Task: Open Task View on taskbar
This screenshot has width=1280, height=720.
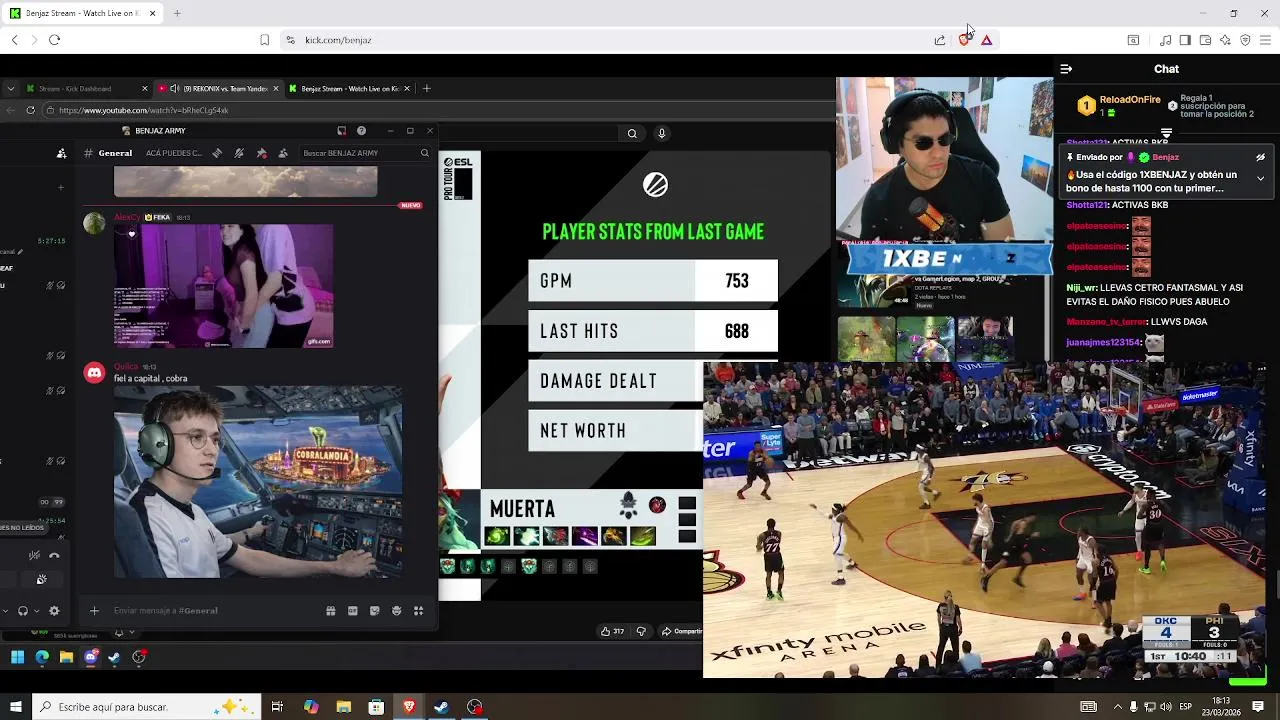Action: pos(277,707)
